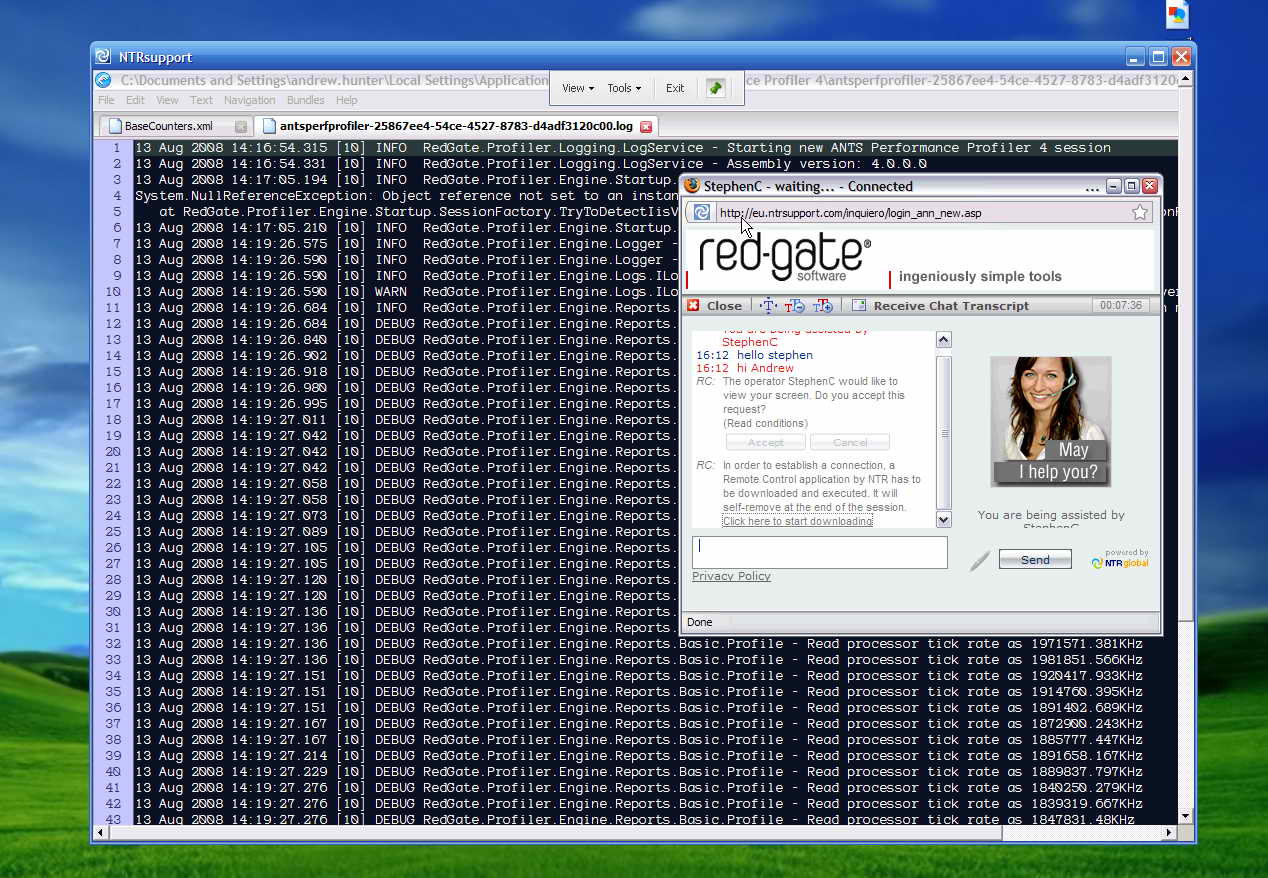Screen dimensions: 1268x878
Task: Open the Help menu in the editor
Action: click(346, 100)
